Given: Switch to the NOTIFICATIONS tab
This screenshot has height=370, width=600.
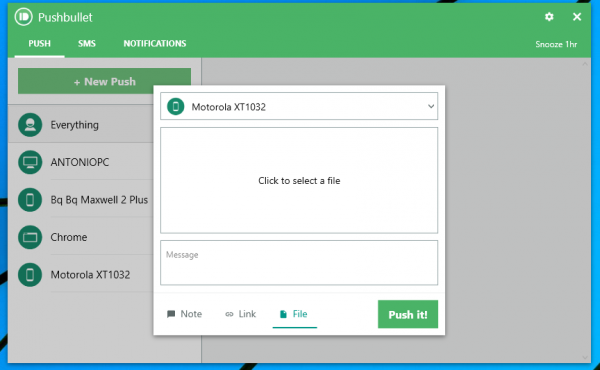Looking at the screenshot, I should point(155,44).
